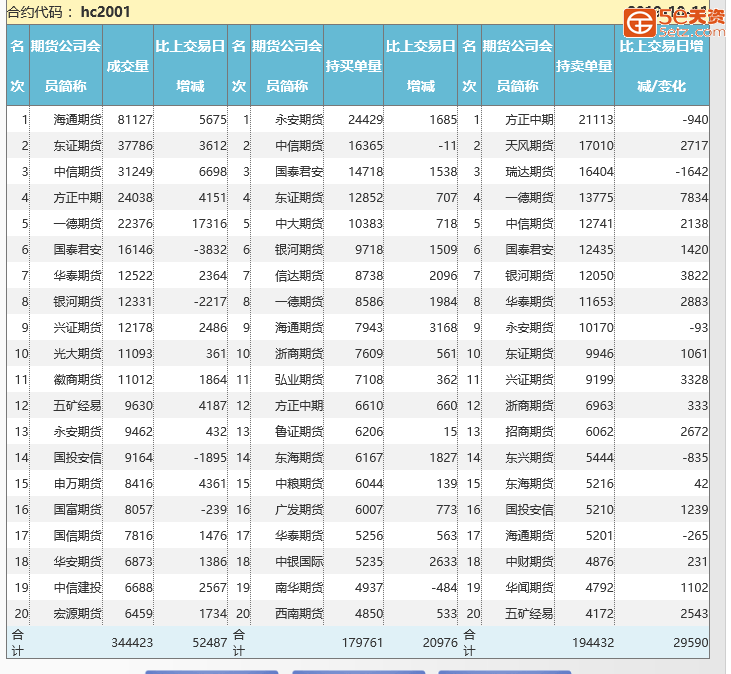Click 南华期货 cell
Image resolution: width=731 pixels, height=674 pixels.
pyautogui.click(x=299, y=588)
